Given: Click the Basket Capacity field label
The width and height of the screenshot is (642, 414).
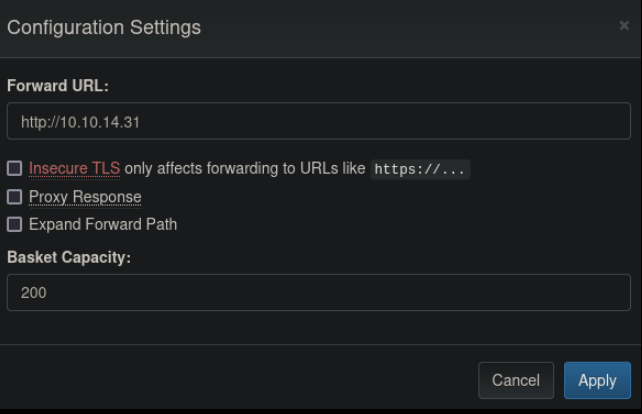Looking at the screenshot, I should [69, 257].
